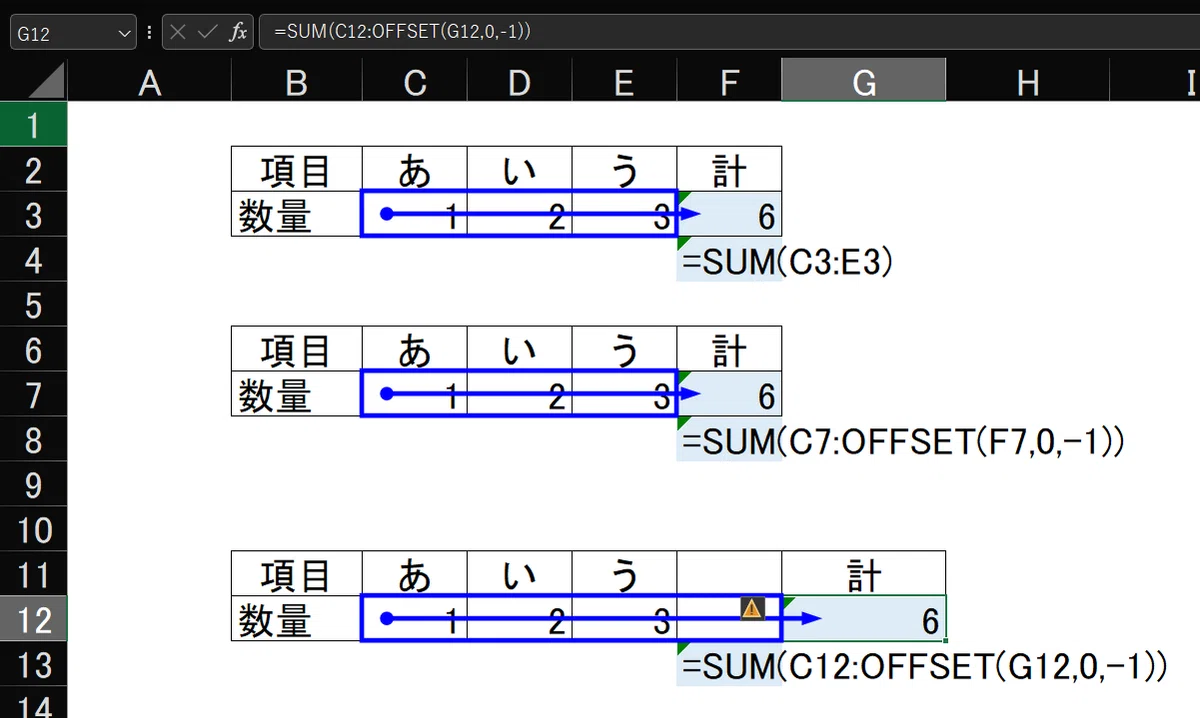Viewport: 1200px width, 718px height.
Task: Open the insert function fx icon
Action: (238, 32)
